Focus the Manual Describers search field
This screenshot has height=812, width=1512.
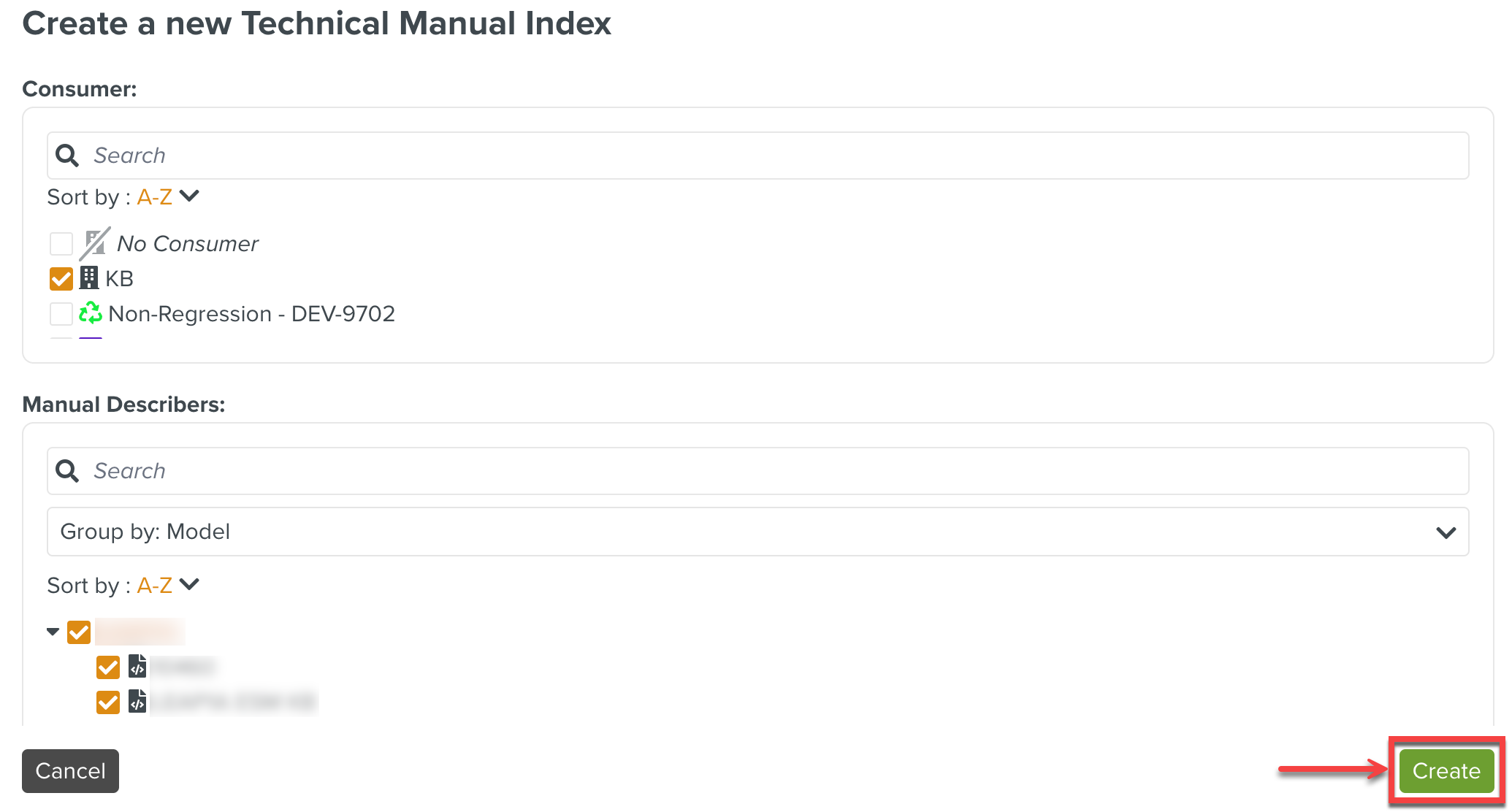[774, 471]
